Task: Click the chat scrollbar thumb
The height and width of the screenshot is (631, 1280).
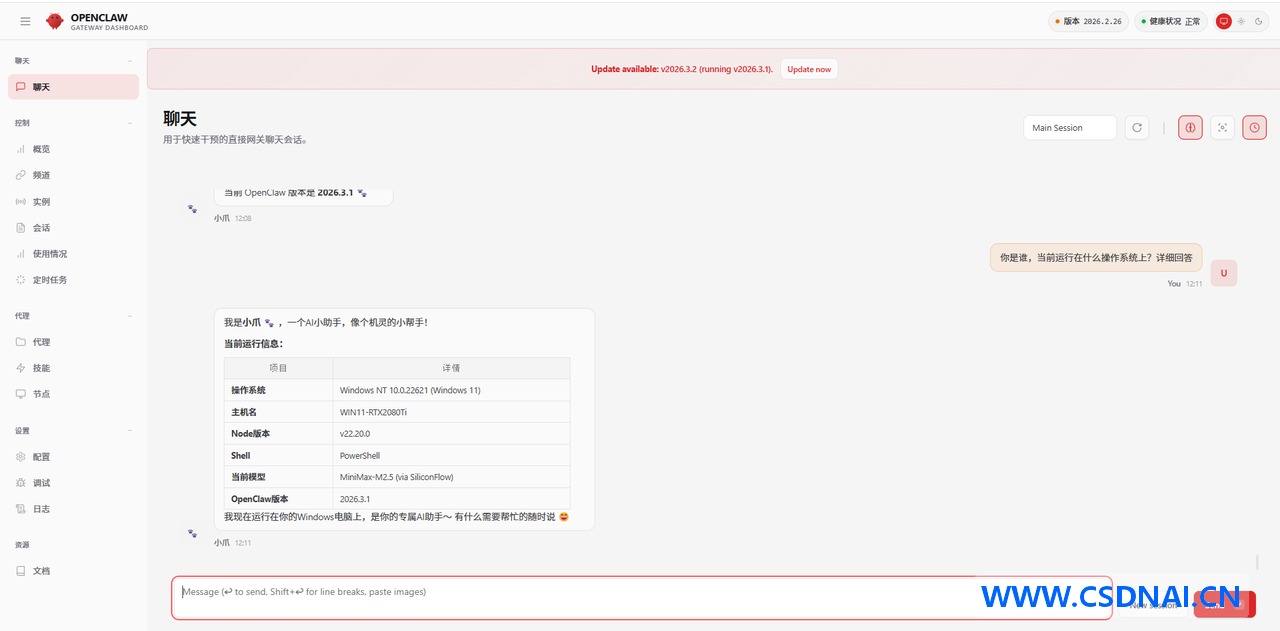Action: click(1257, 562)
